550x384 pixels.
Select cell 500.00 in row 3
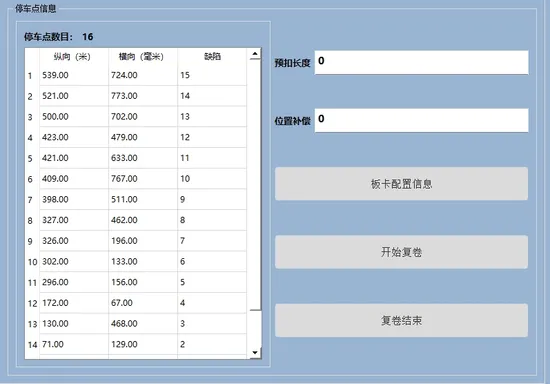point(74,116)
